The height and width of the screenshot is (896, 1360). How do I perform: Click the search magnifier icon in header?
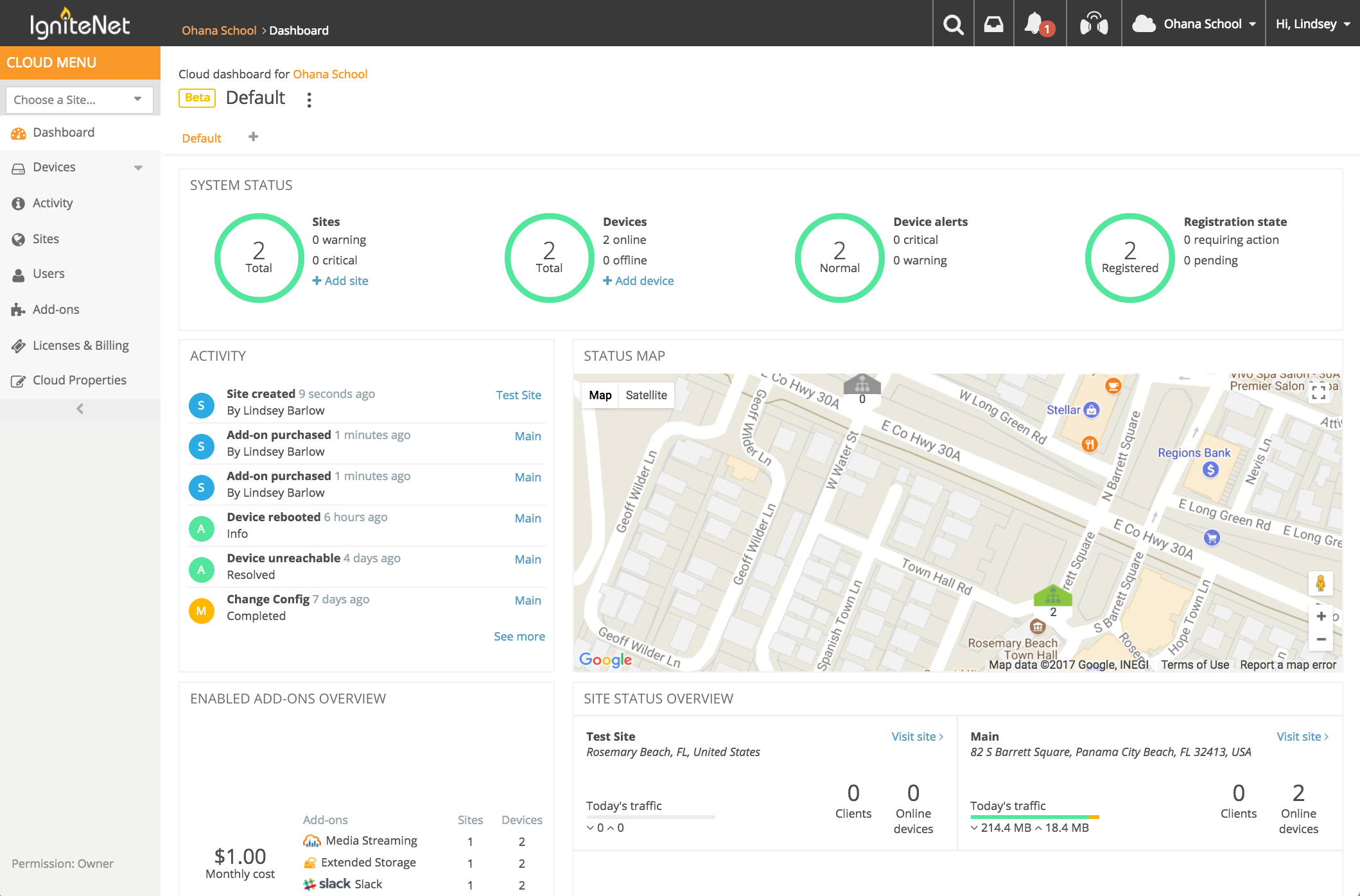point(953,24)
